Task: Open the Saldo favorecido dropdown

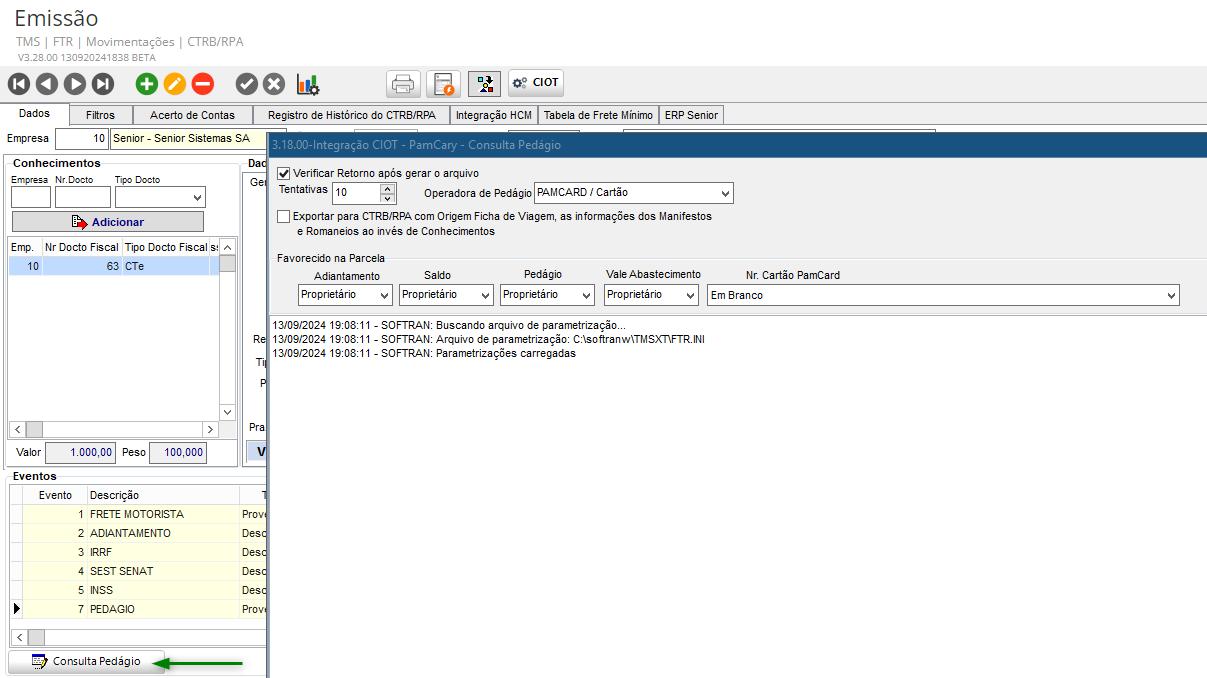Action: 485,295
